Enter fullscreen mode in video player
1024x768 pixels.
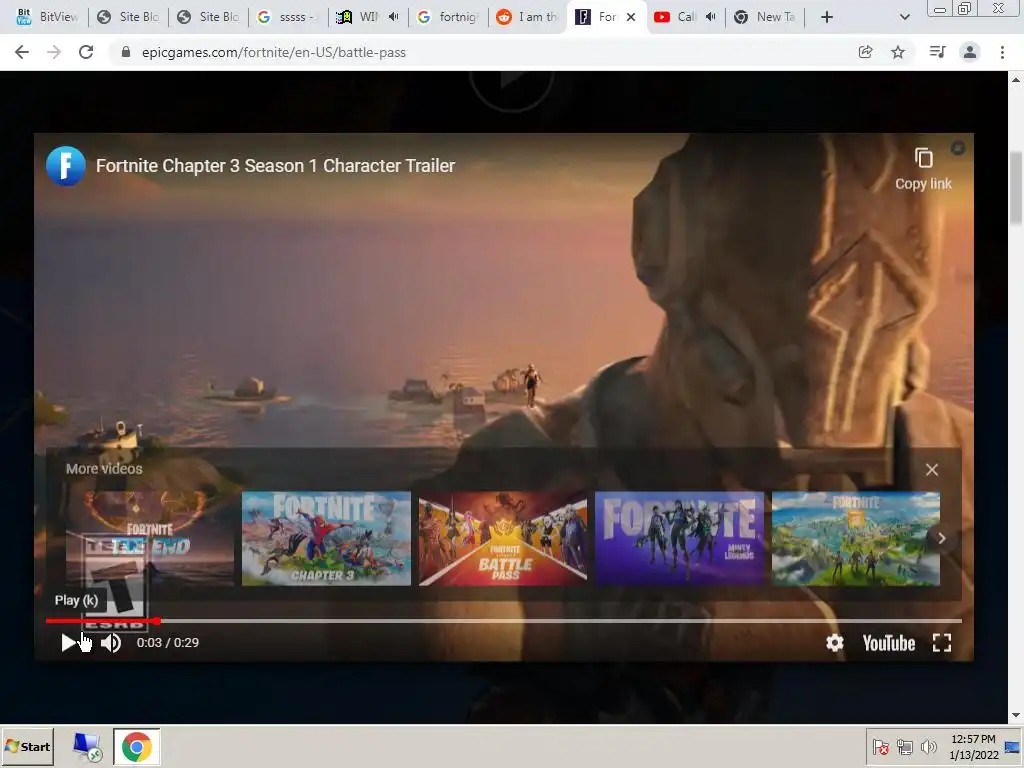pos(942,643)
